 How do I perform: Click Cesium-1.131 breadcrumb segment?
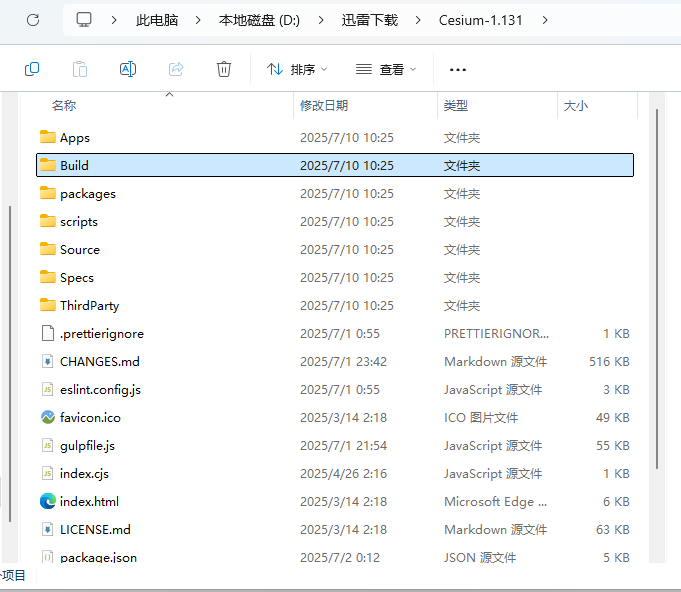tap(480, 20)
